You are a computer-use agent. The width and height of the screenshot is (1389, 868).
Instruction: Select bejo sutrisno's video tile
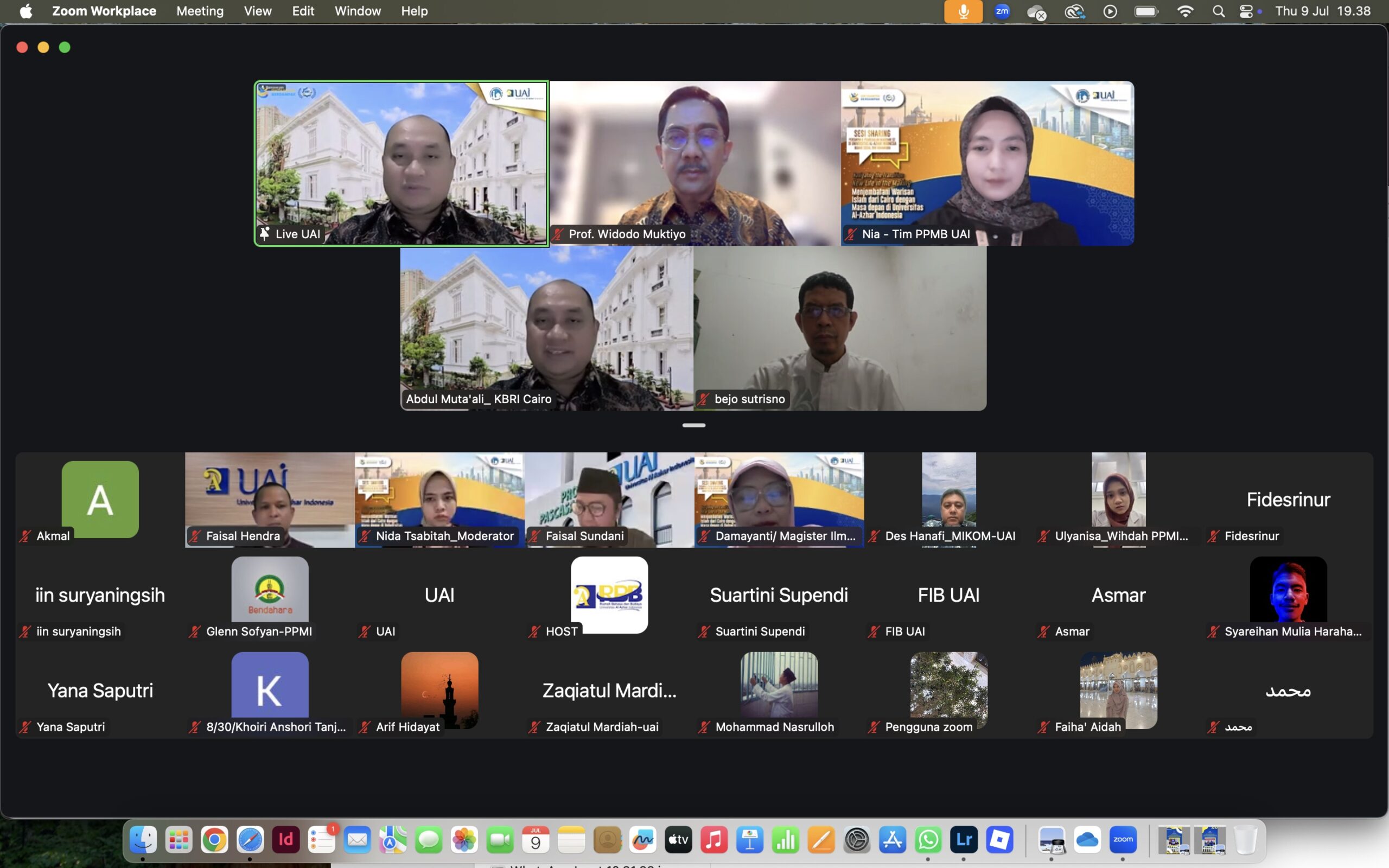point(840,328)
